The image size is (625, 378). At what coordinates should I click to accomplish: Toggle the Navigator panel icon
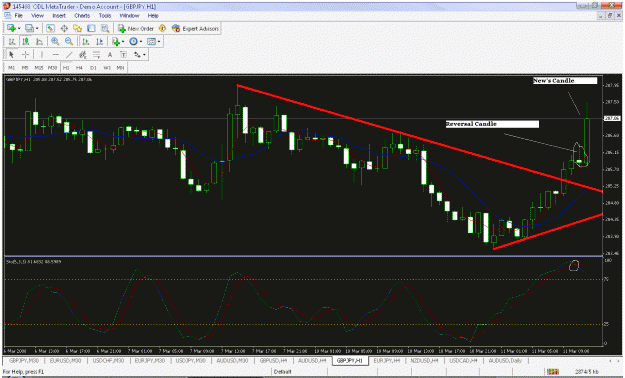tap(77, 28)
